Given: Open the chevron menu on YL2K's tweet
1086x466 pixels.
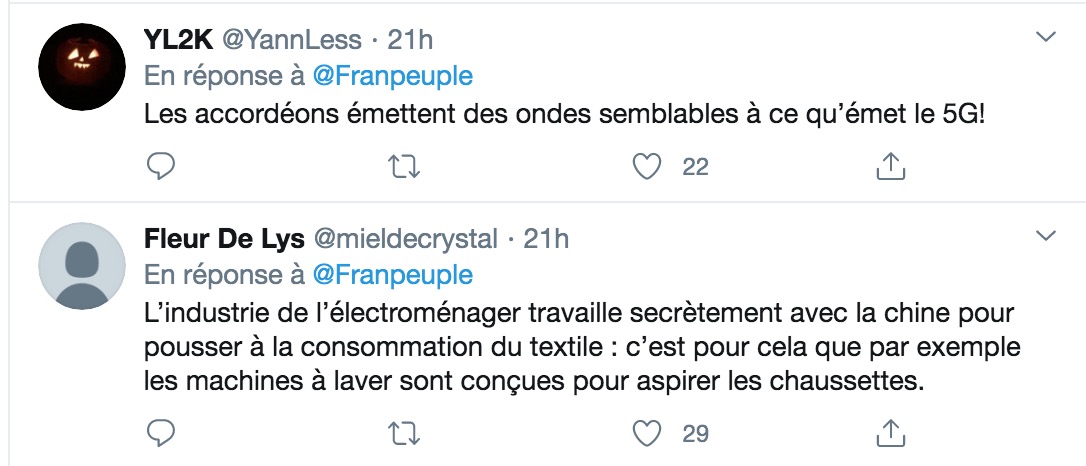Looking at the screenshot, I should pos(1045,37).
